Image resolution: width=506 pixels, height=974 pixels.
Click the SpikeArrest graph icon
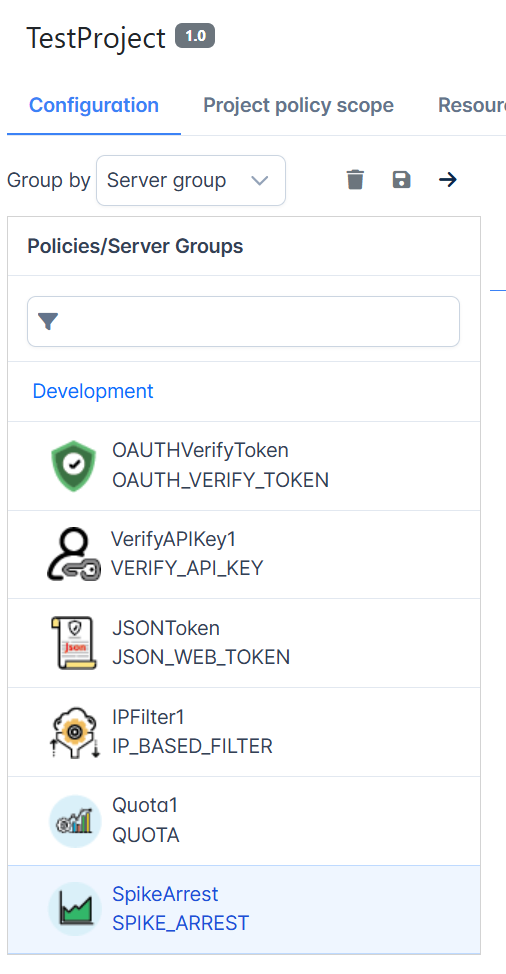[75, 909]
